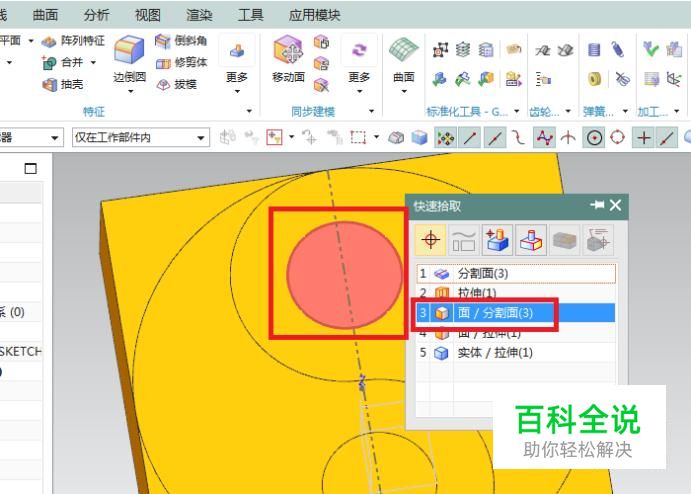Toggle the existing point plus-sign snap
This screenshot has height=494, width=691.
point(643,138)
